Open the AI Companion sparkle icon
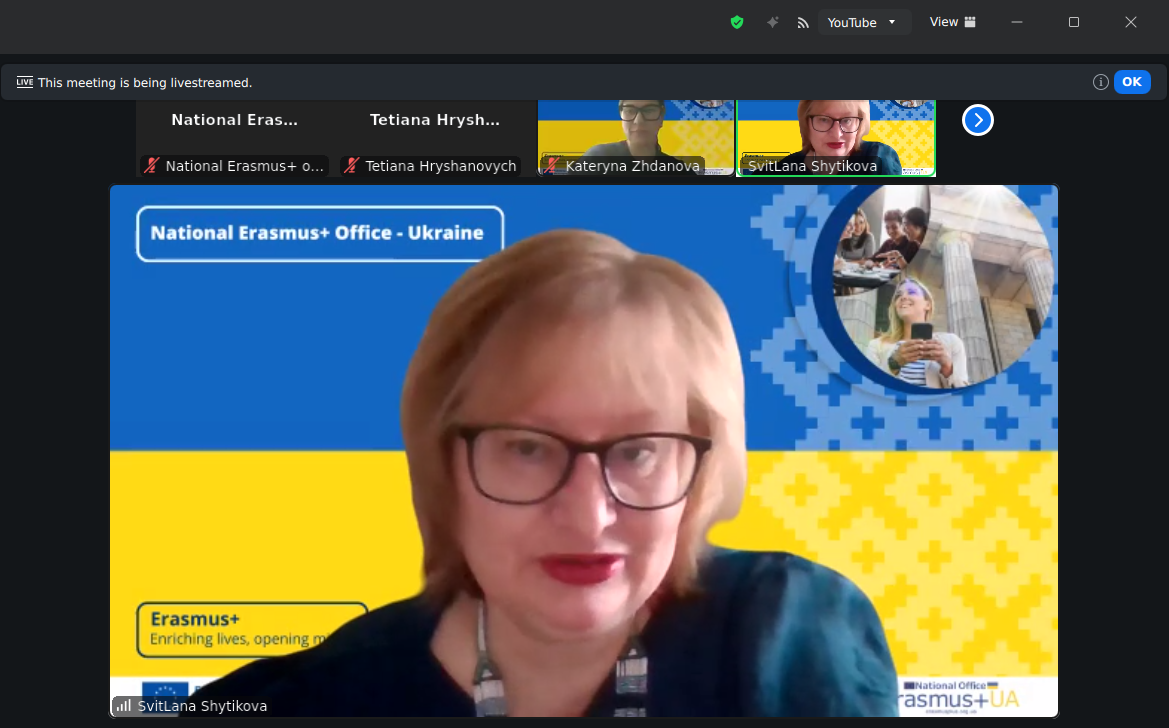The height and width of the screenshot is (728, 1169). click(772, 22)
